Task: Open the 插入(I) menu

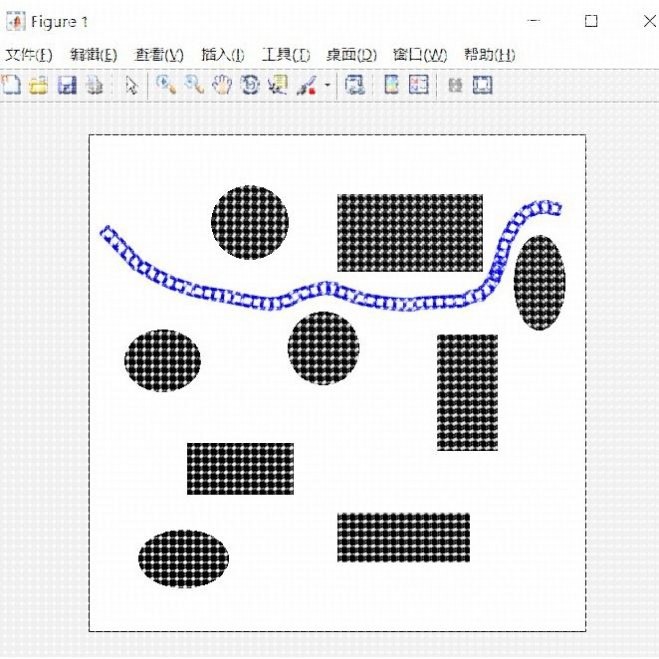Action: pos(223,55)
